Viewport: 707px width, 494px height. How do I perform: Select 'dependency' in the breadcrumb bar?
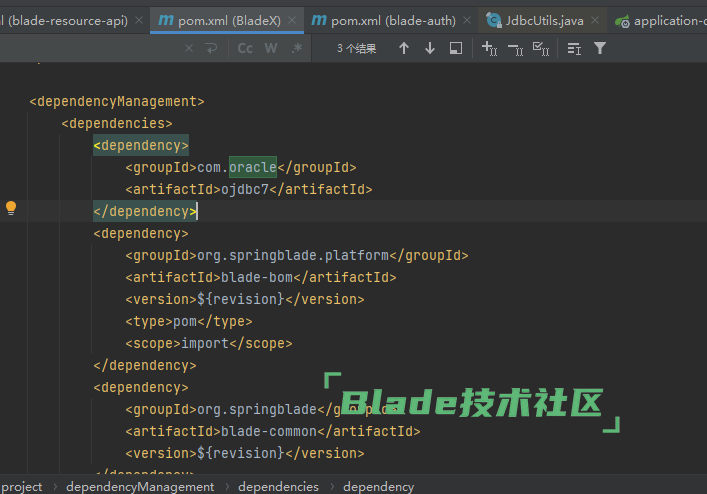point(378,487)
